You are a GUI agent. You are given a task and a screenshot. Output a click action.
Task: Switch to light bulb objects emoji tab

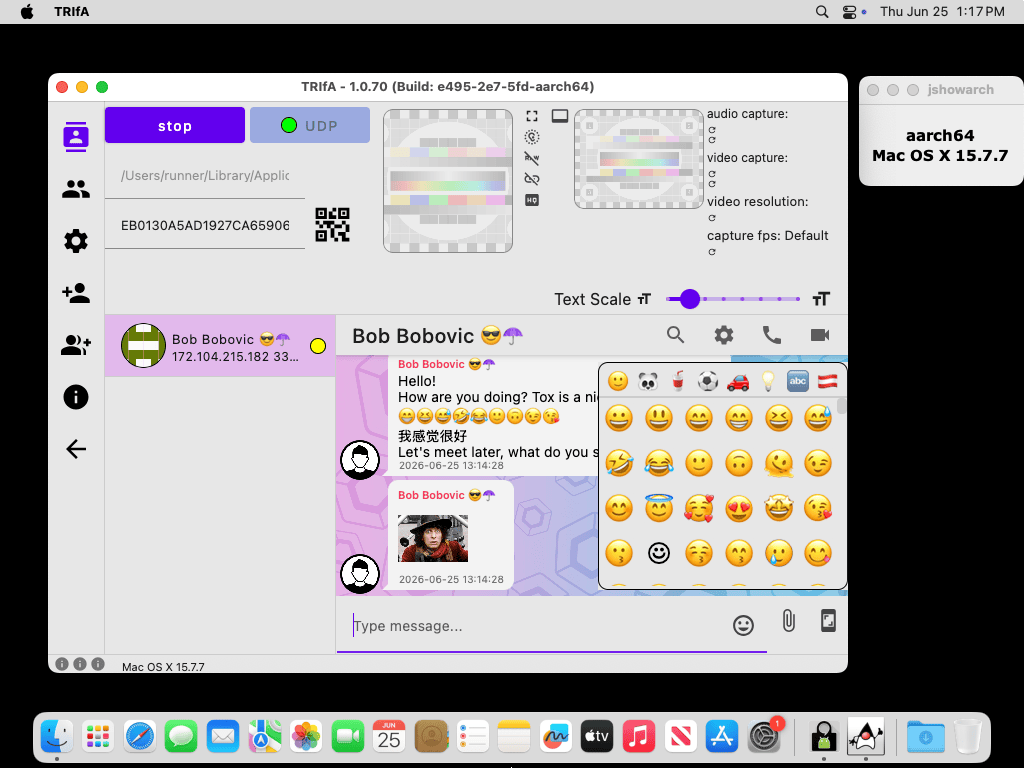tap(768, 381)
